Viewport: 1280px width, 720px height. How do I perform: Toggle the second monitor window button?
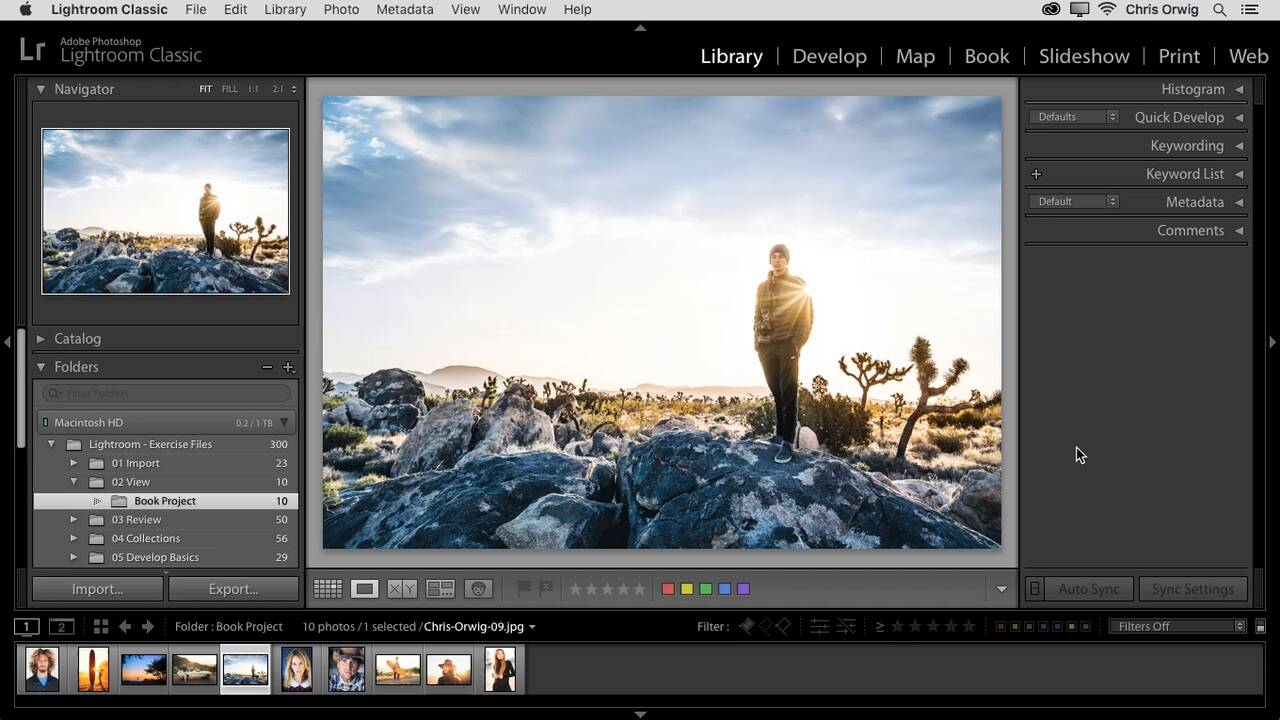click(x=62, y=627)
